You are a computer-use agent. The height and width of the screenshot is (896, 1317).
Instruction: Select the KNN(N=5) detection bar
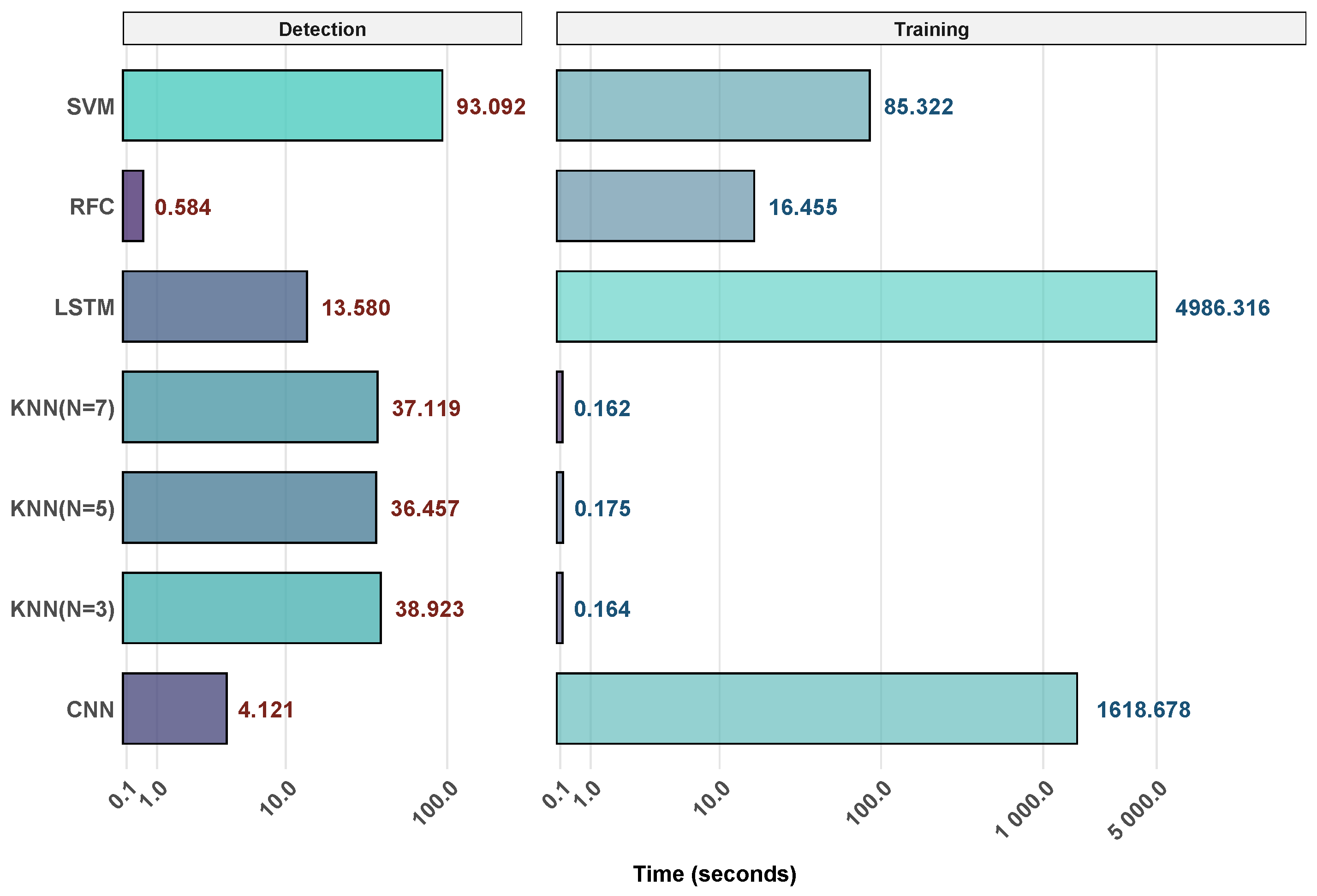250,507
